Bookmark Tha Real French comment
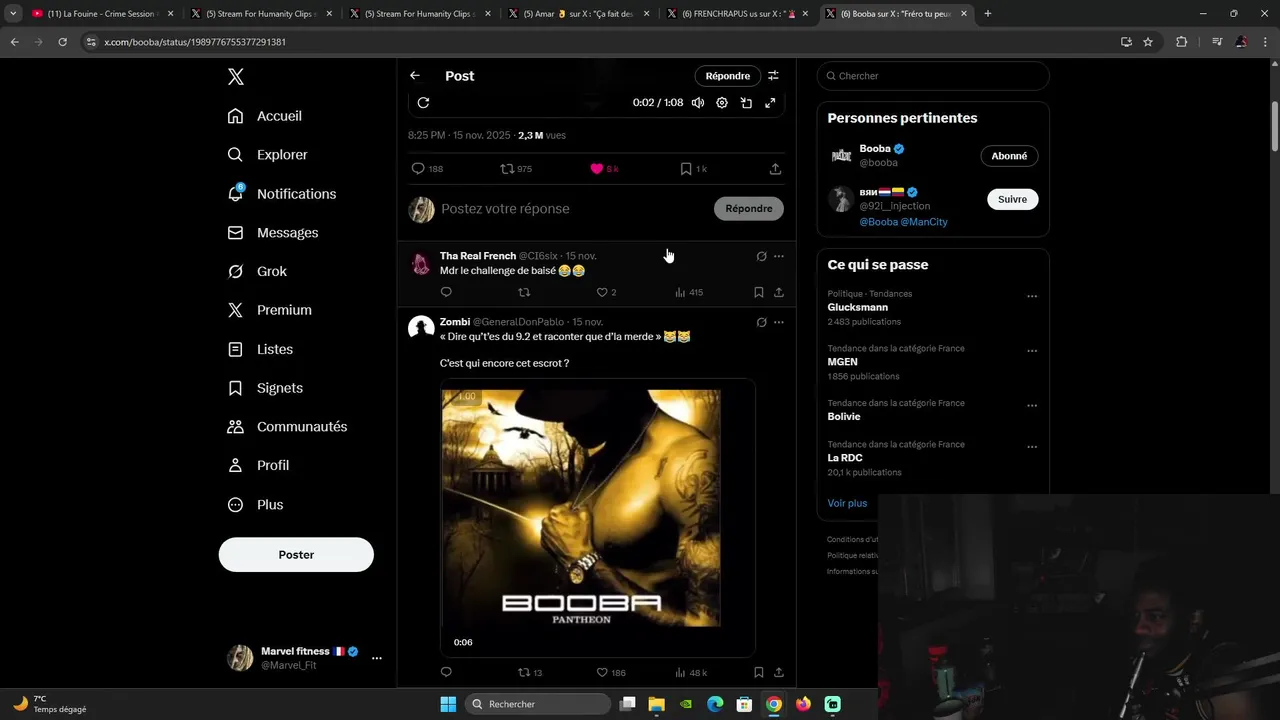This screenshot has height=720, width=1280. click(759, 292)
